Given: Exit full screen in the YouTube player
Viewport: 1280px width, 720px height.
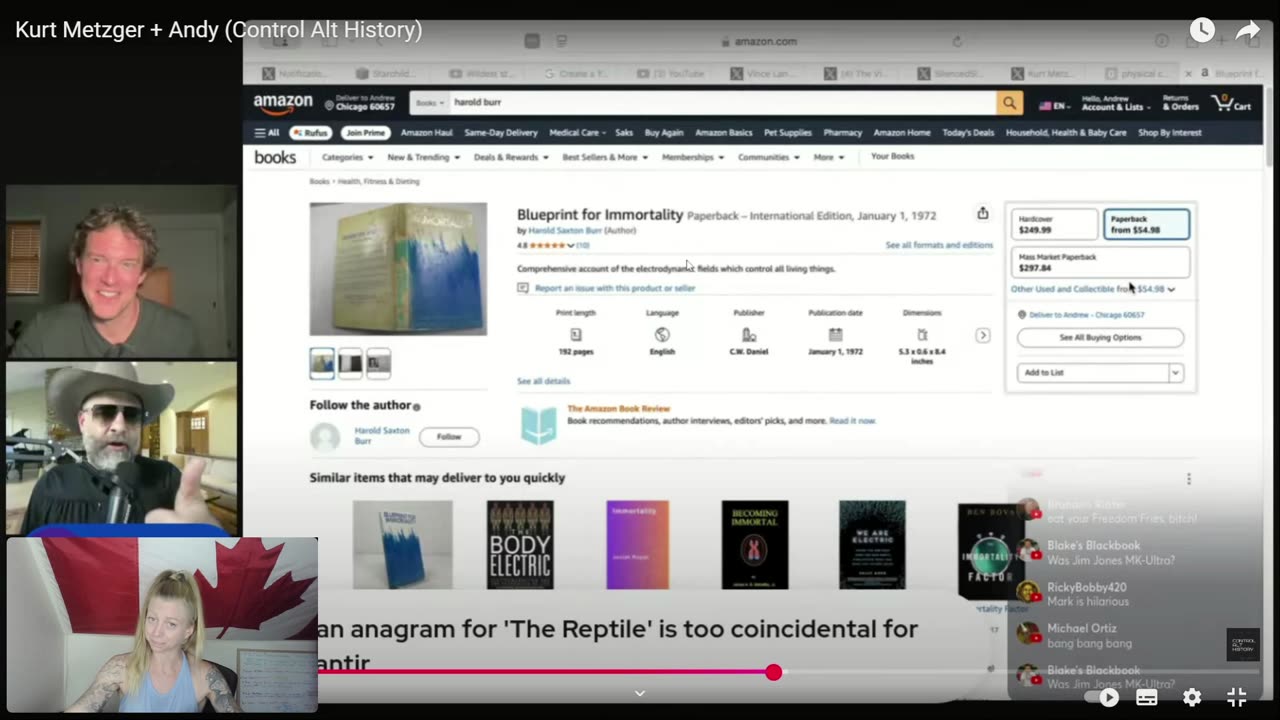Looking at the screenshot, I should [x=1237, y=697].
